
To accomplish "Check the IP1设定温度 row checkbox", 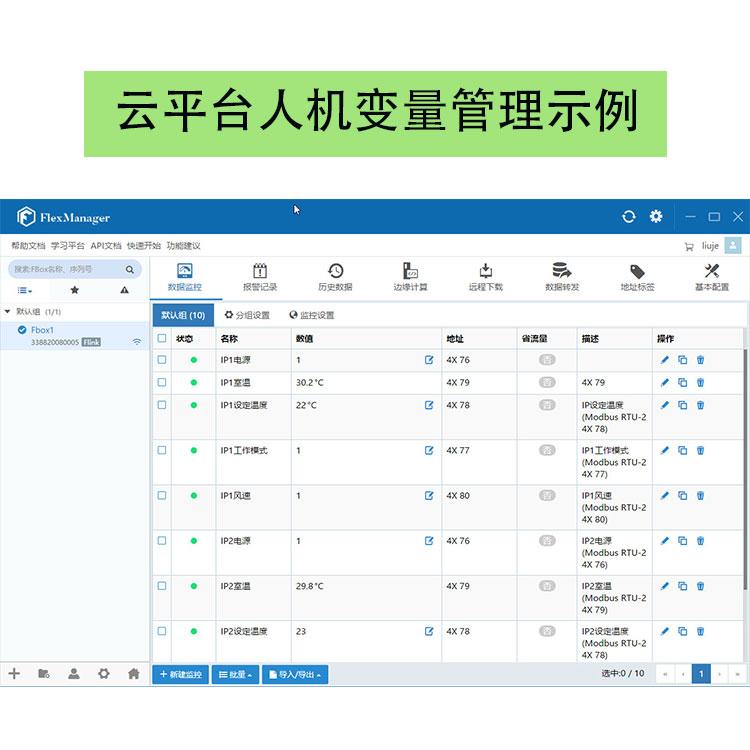I will [162, 405].
